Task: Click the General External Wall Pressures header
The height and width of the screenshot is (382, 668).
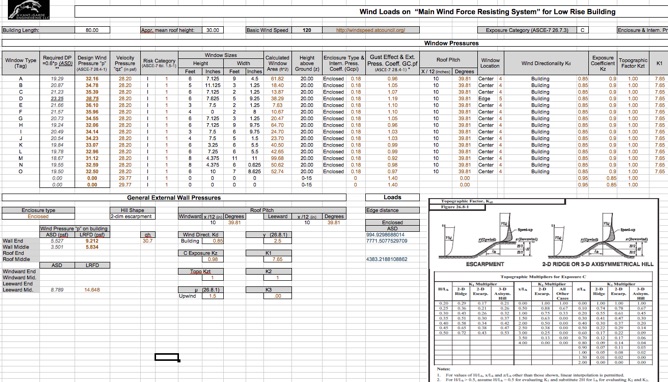Action: 174,198
